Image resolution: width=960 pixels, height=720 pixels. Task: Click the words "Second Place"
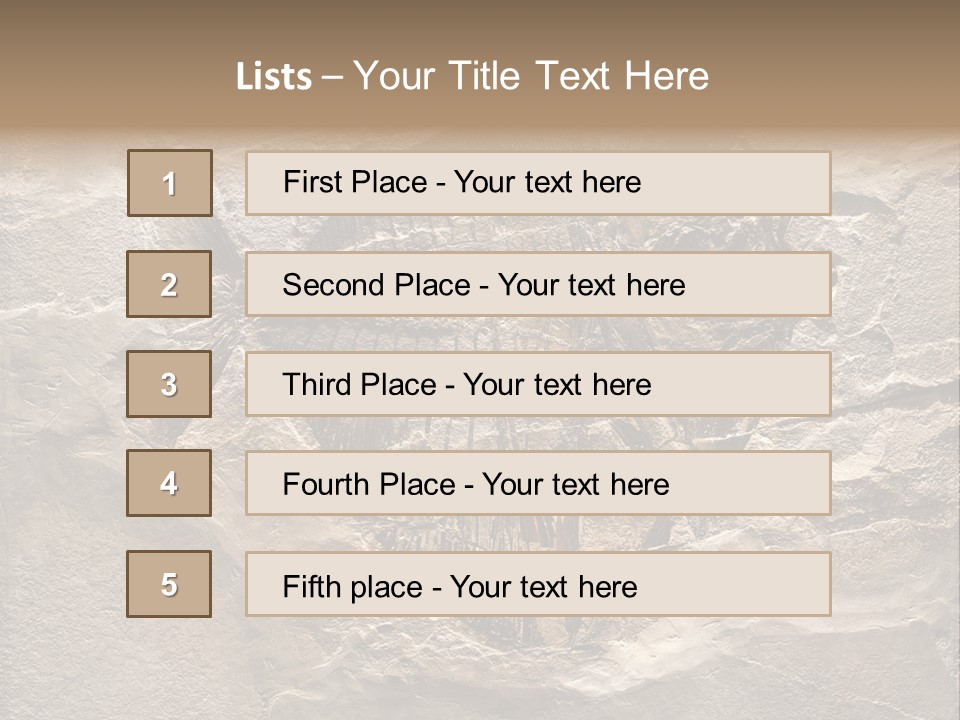375,285
